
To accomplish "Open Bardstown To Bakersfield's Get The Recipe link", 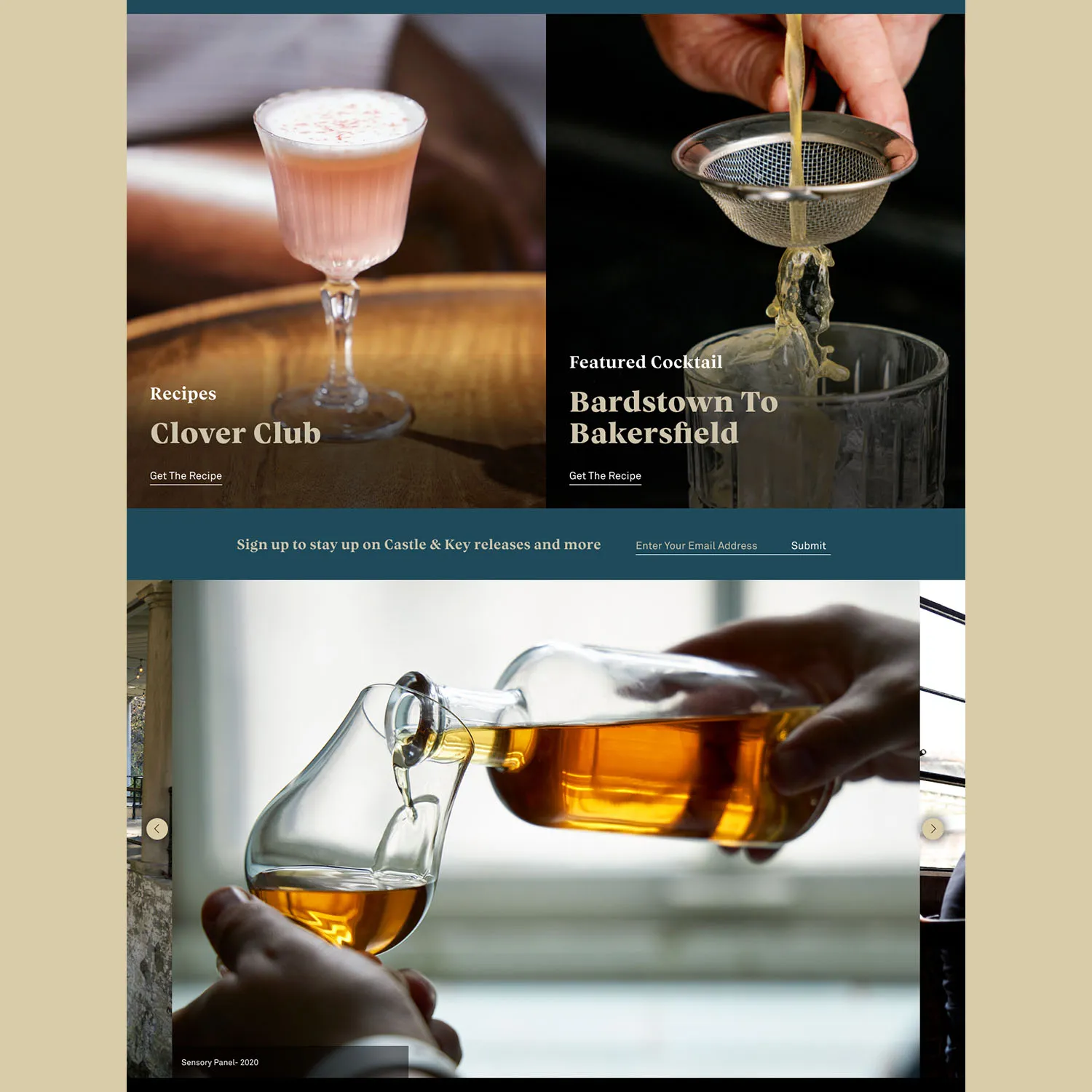I will click(605, 476).
